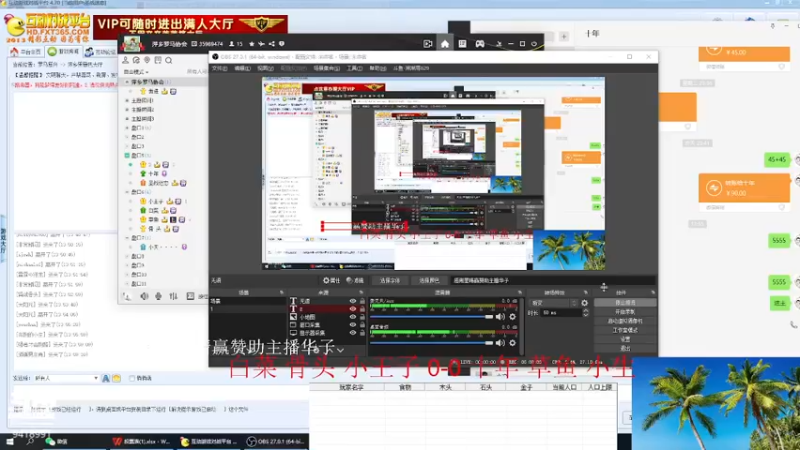Viewport: 800px width, 450px height.
Task: Click mixer sliders icon below channel list
Action: pyautogui.click(x=173, y=296)
